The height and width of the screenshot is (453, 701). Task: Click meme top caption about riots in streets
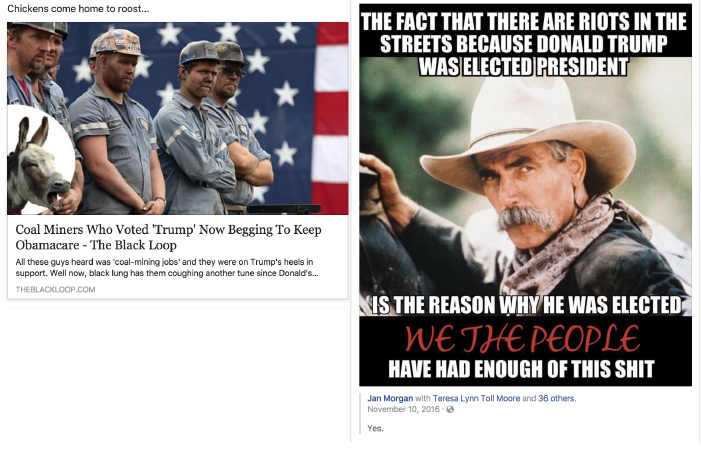(524, 44)
